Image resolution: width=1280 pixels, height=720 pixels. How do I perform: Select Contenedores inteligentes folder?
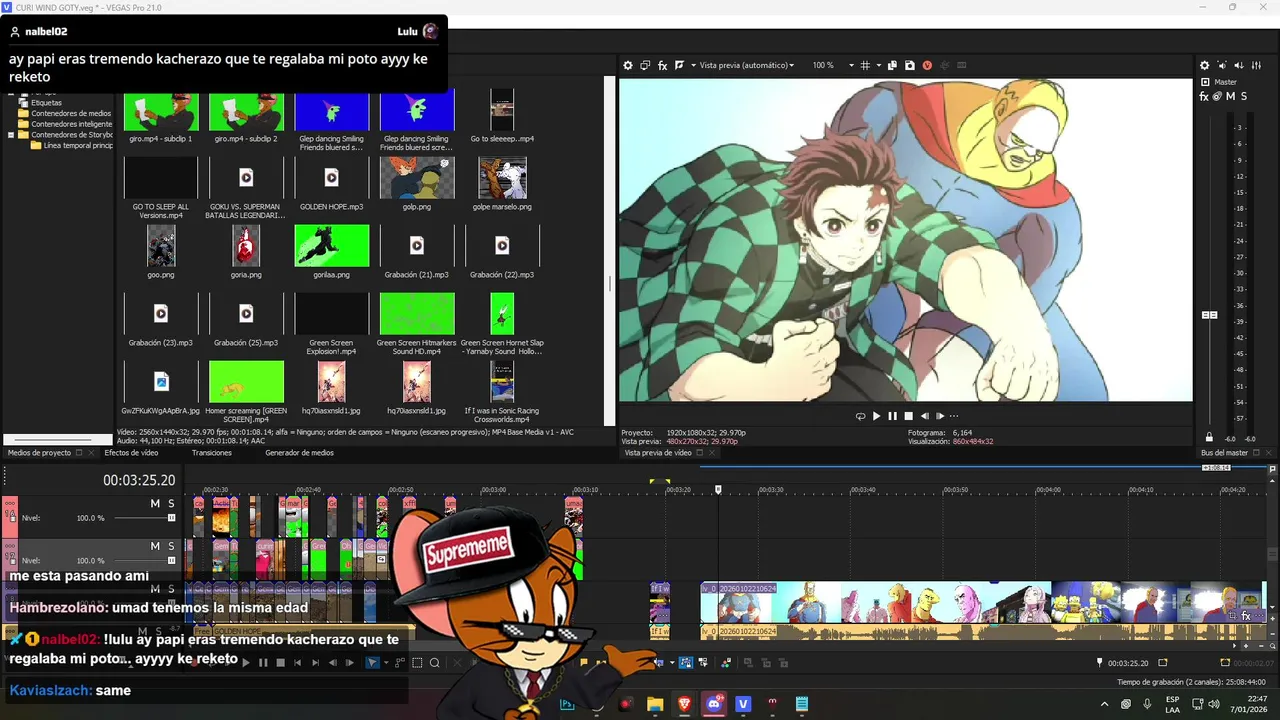pos(71,124)
